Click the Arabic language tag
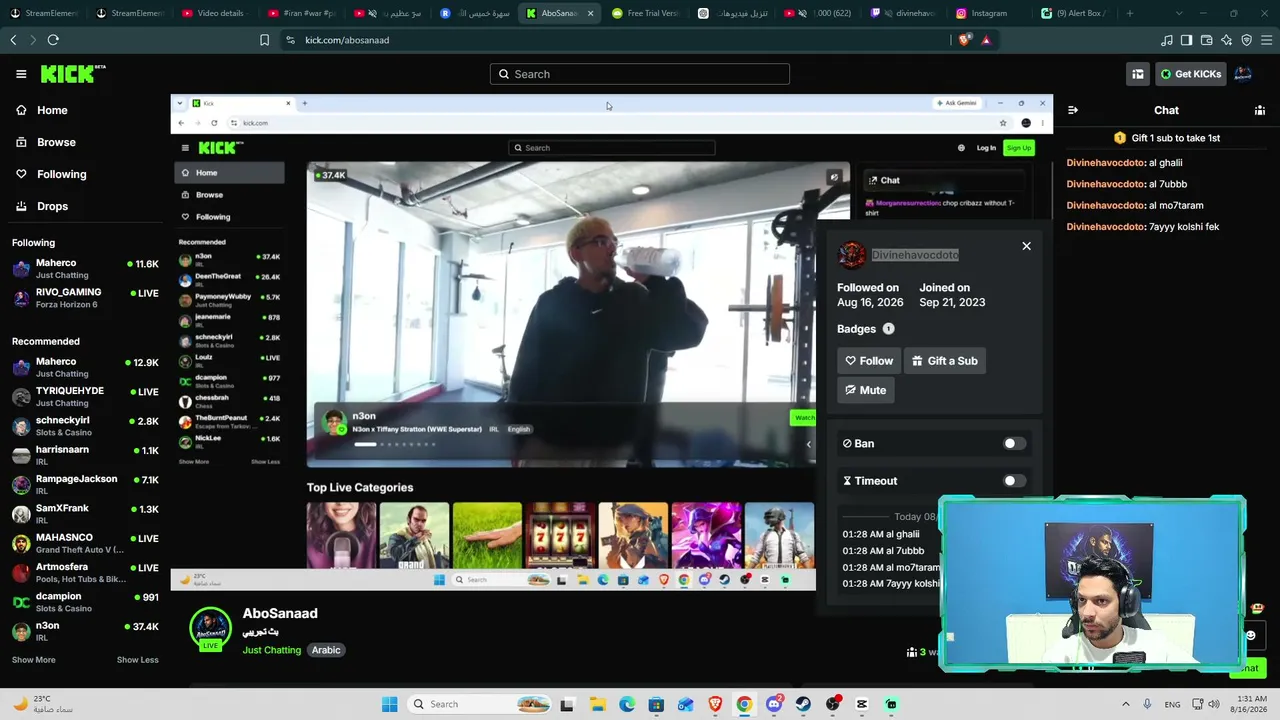Image resolution: width=1280 pixels, height=720 pixels. click(326, 650)
